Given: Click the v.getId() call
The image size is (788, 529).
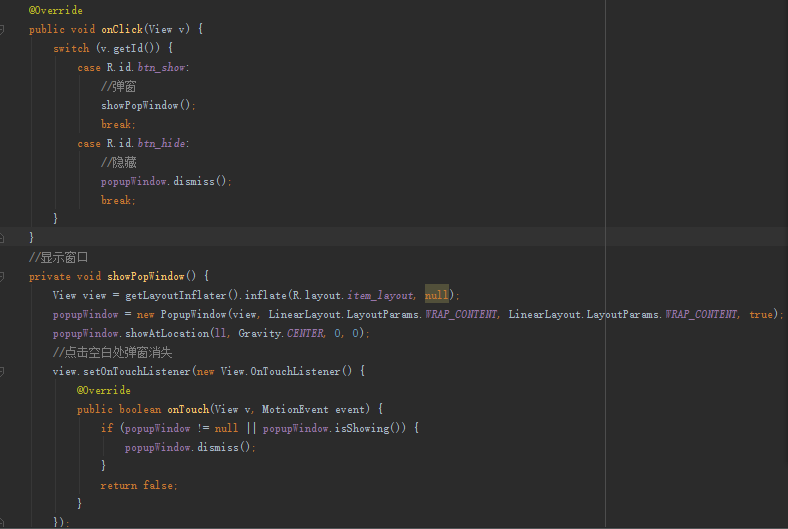Looking at the screenshot, I should [x=128, y=48].
